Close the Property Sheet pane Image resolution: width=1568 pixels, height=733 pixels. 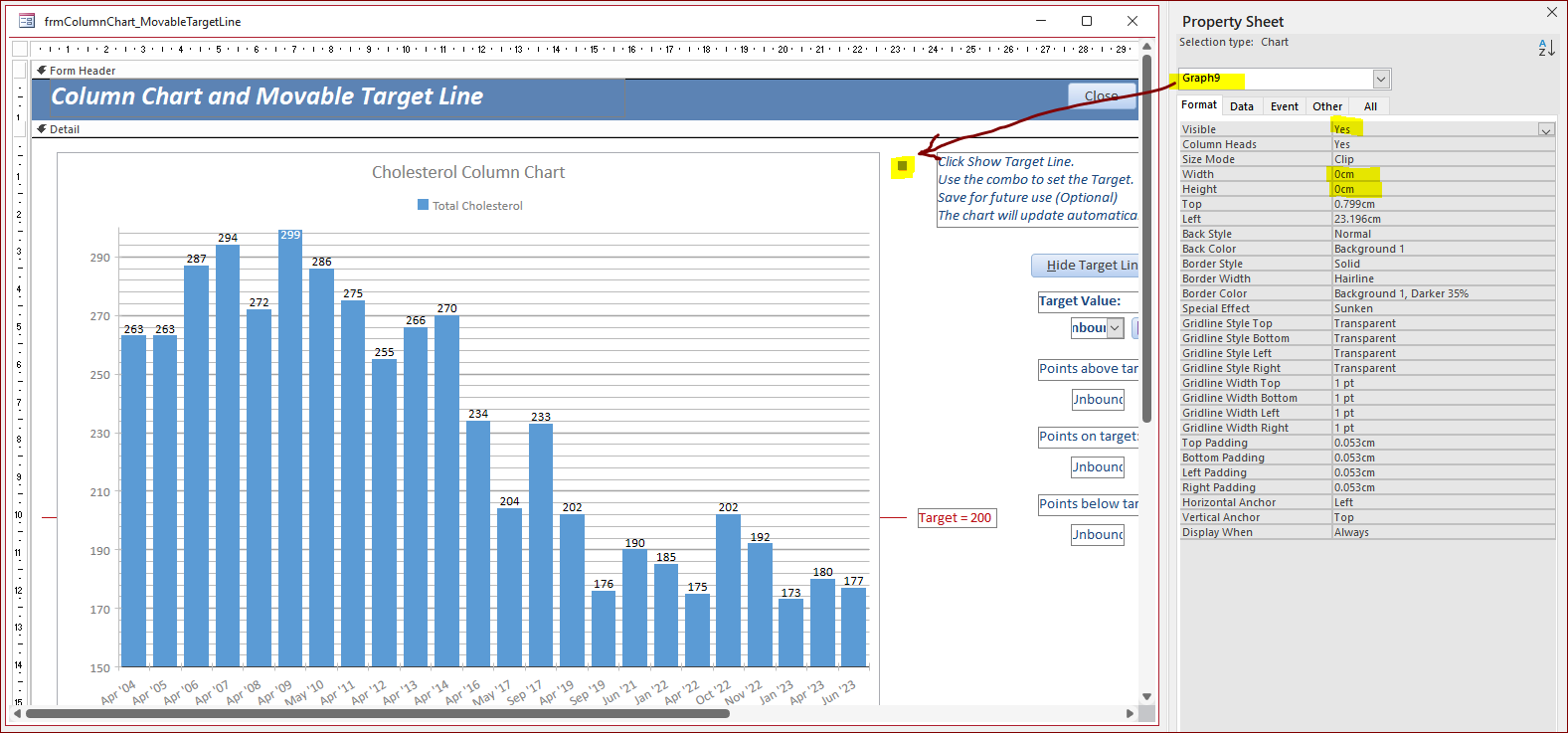(1551, 12)
